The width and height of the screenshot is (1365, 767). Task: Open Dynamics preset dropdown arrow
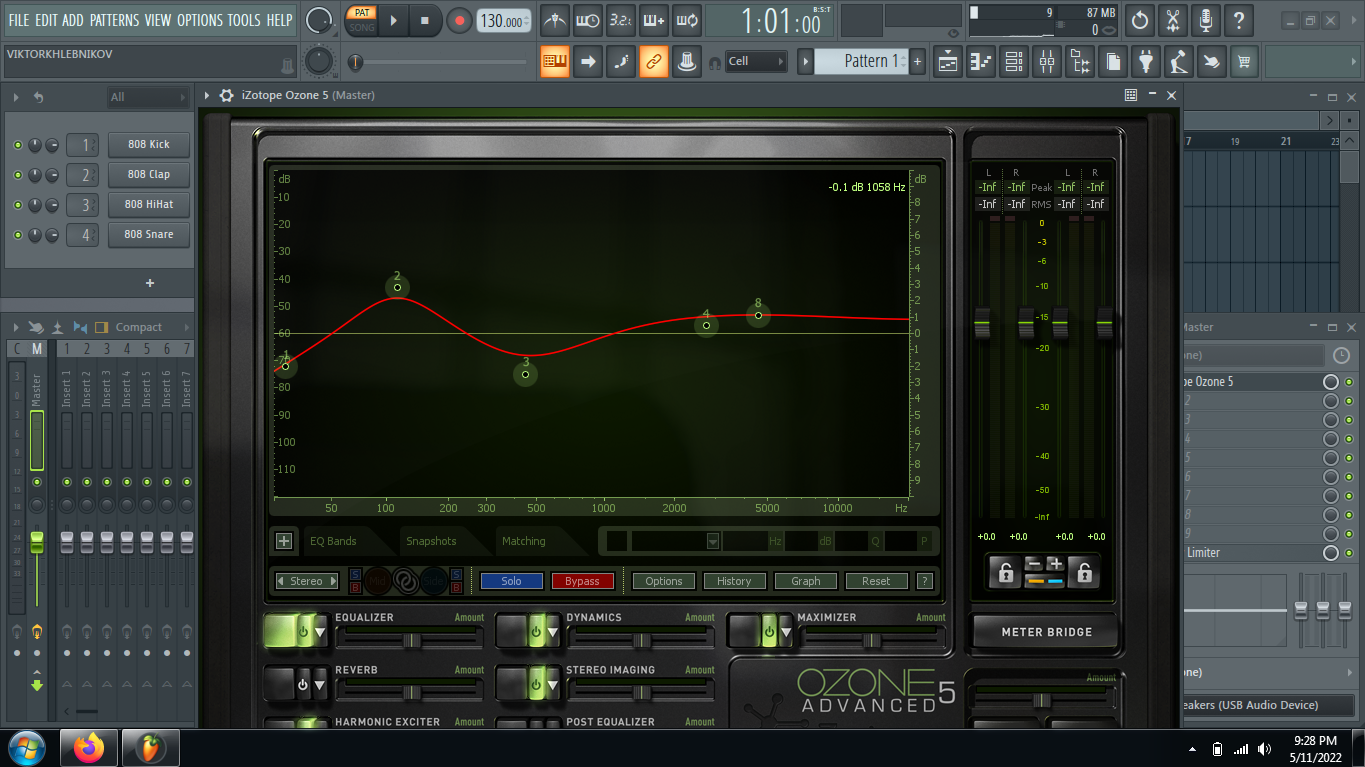click(552, 633)
